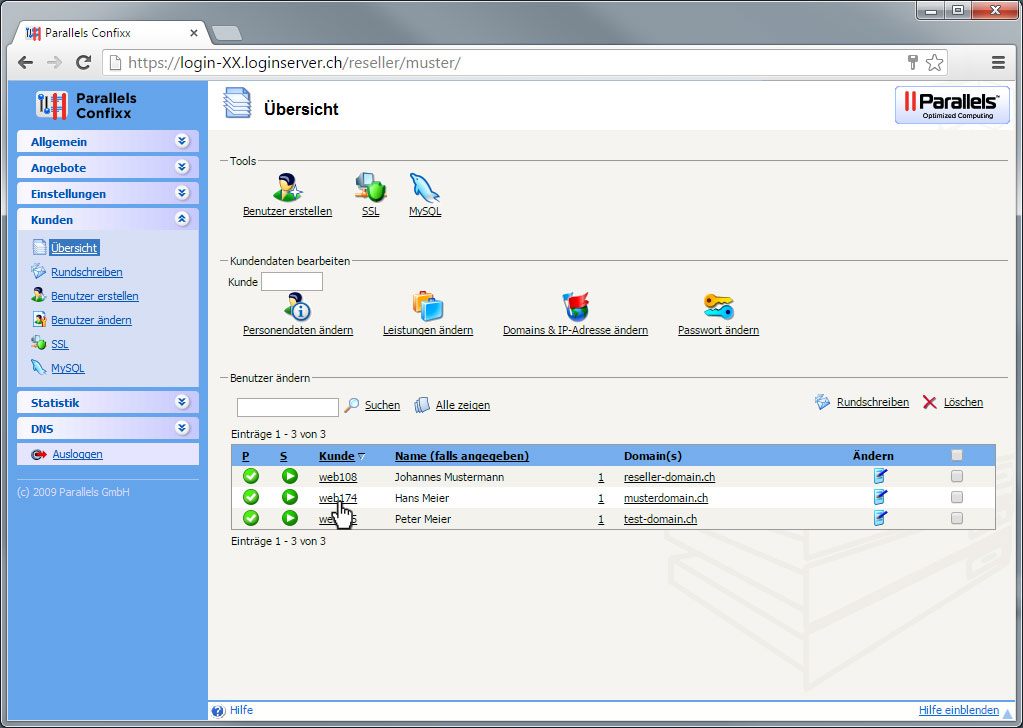Open Rundschreiben in Kunden menu

(x=87, y=272)
